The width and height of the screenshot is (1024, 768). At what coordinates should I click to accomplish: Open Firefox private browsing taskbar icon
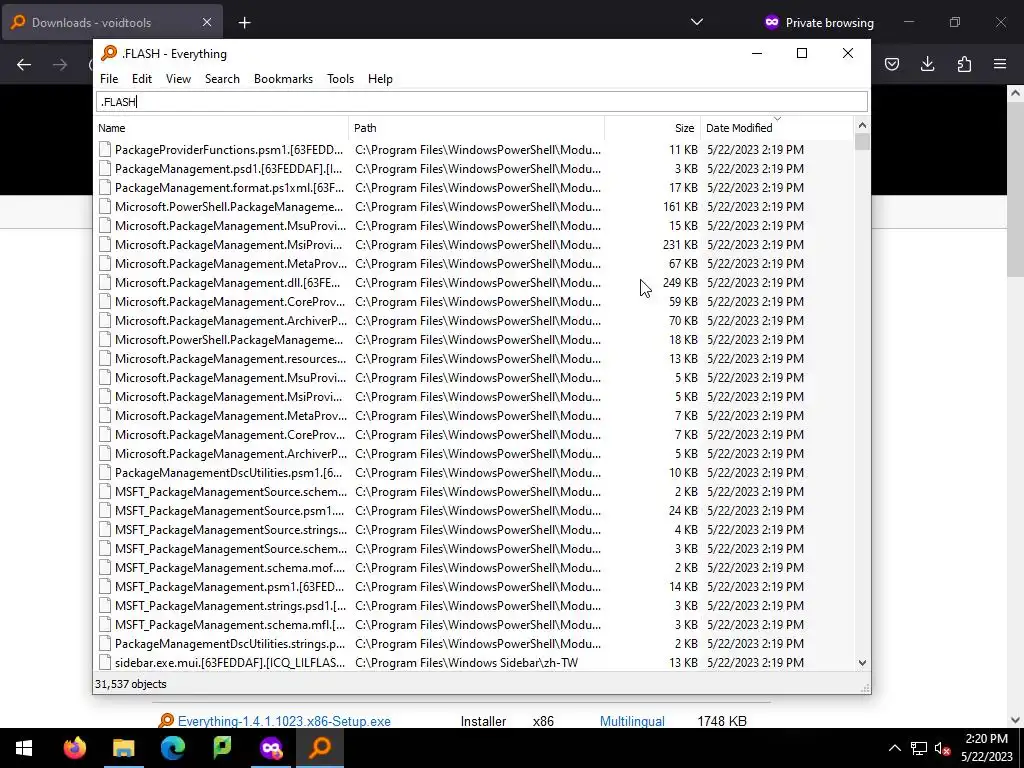click(x=271, y=748)
